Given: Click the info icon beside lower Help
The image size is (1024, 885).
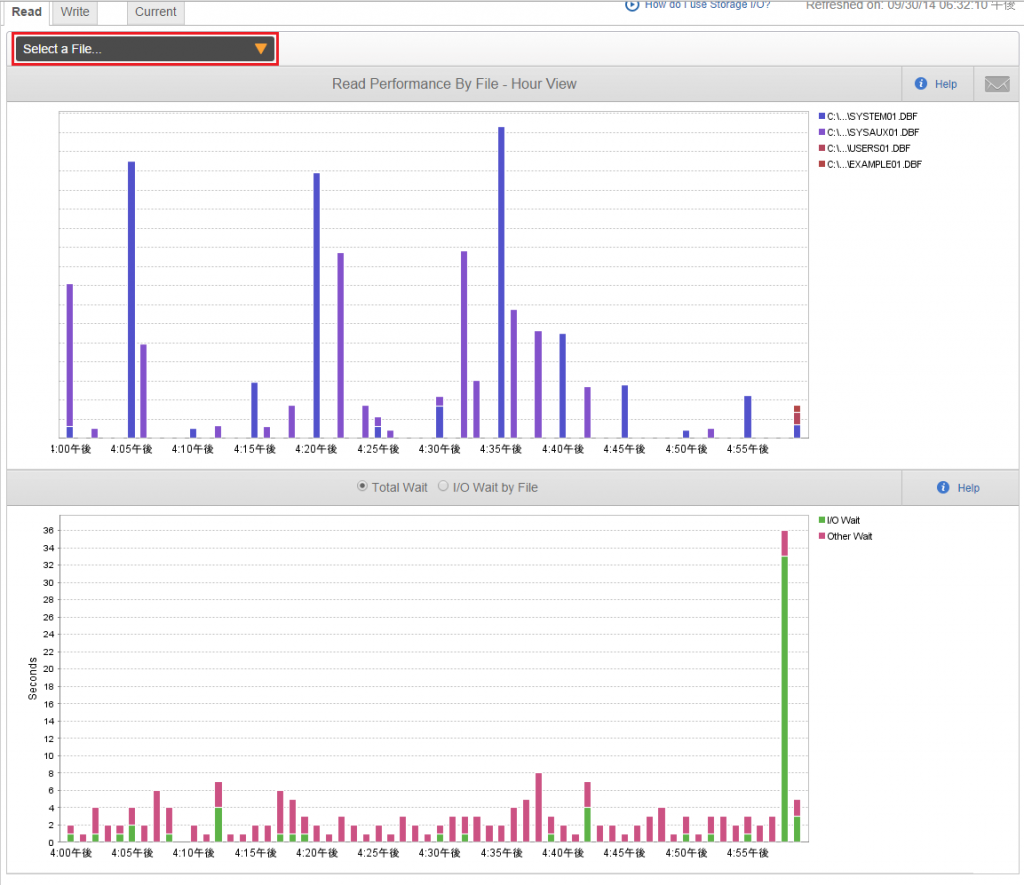Looking at the screenshot, I should point(943,487).
